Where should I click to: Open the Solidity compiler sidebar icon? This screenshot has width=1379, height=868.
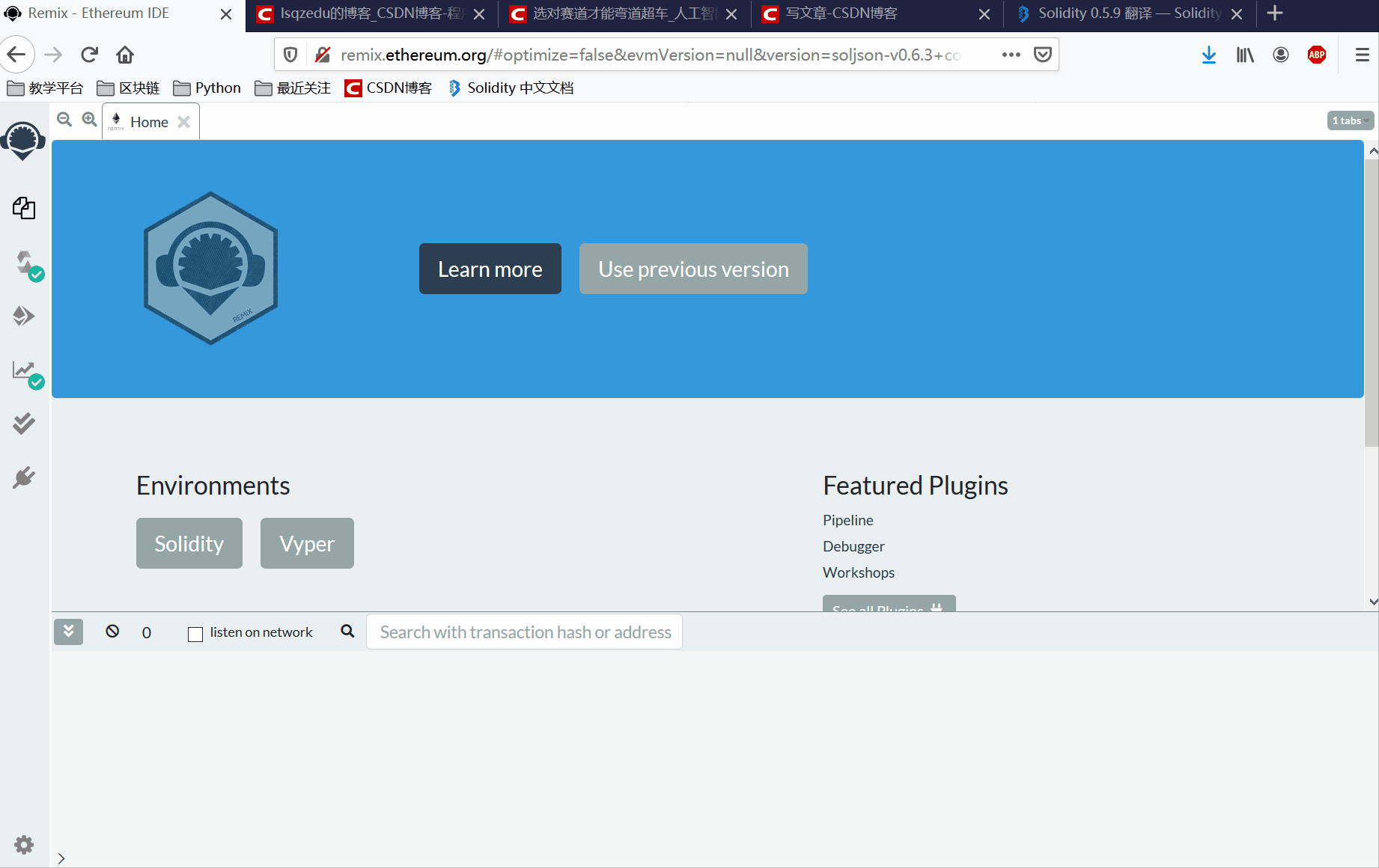pyautogui.click(x=27, y=264)
